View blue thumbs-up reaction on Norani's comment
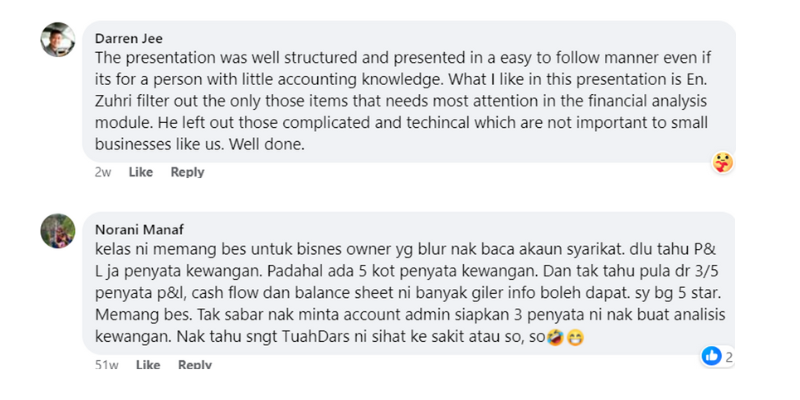Image resolution: width=800 pixels, height=400 pixels. [x=711, y=356]
